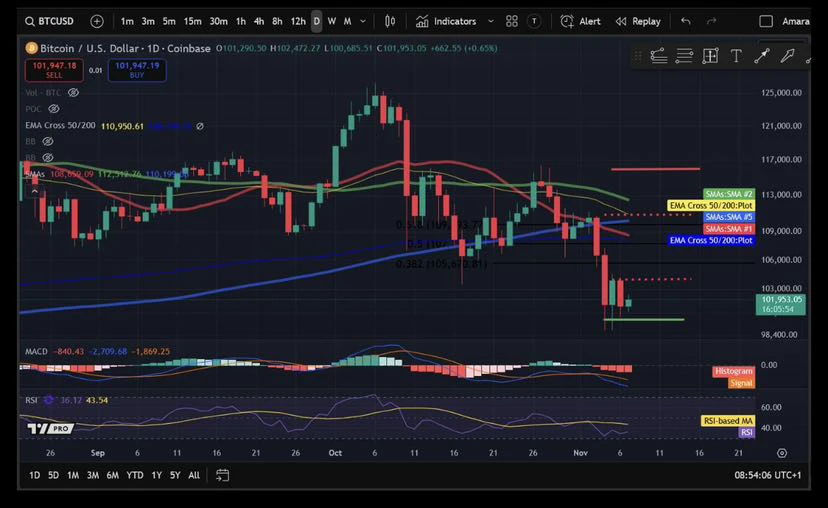This screenshot has height=508, width=828.
Task: Open the candlestick chart type selector
Action: [390, 21]
